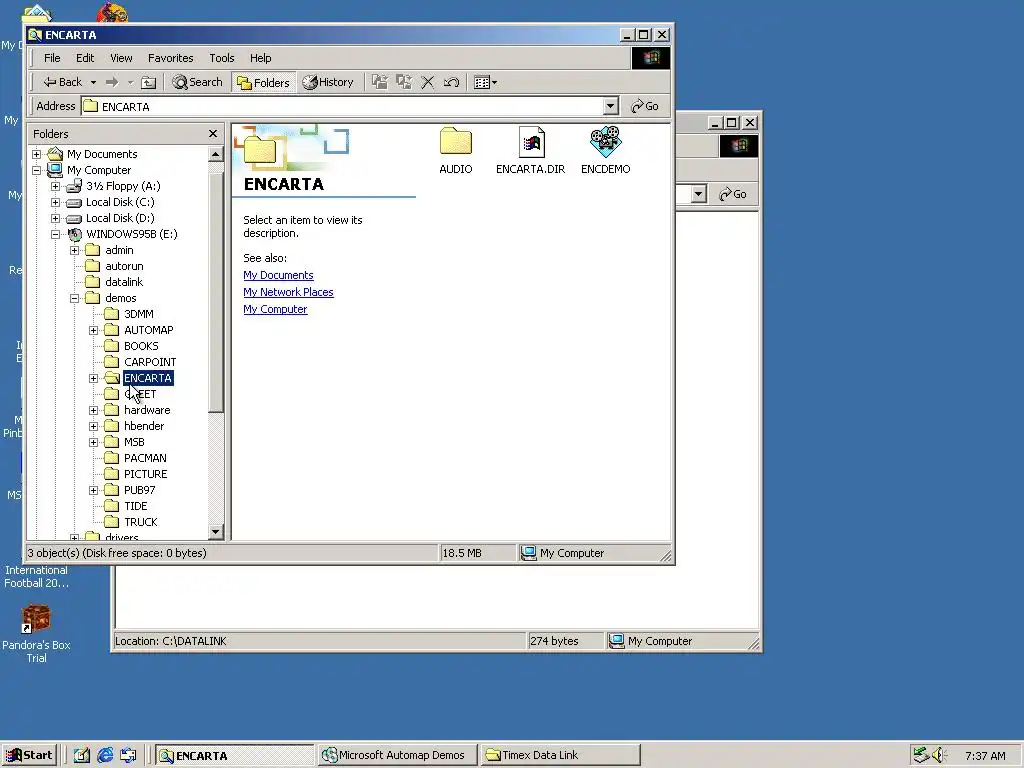Expand the AUTOMAP folder node
Image resolution: width=1024 pixels, height=768 pixels.
(93, 330)
